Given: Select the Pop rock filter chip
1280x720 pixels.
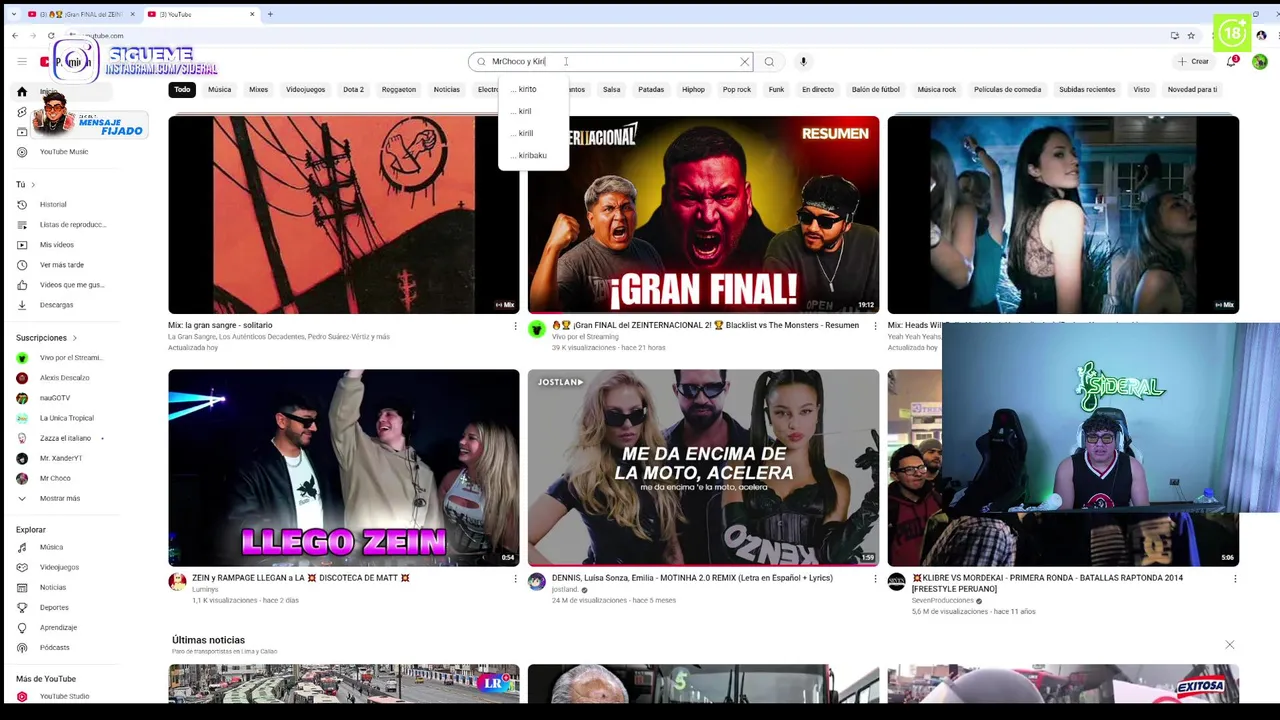Looking at the screenshot, I should (736, 90).
